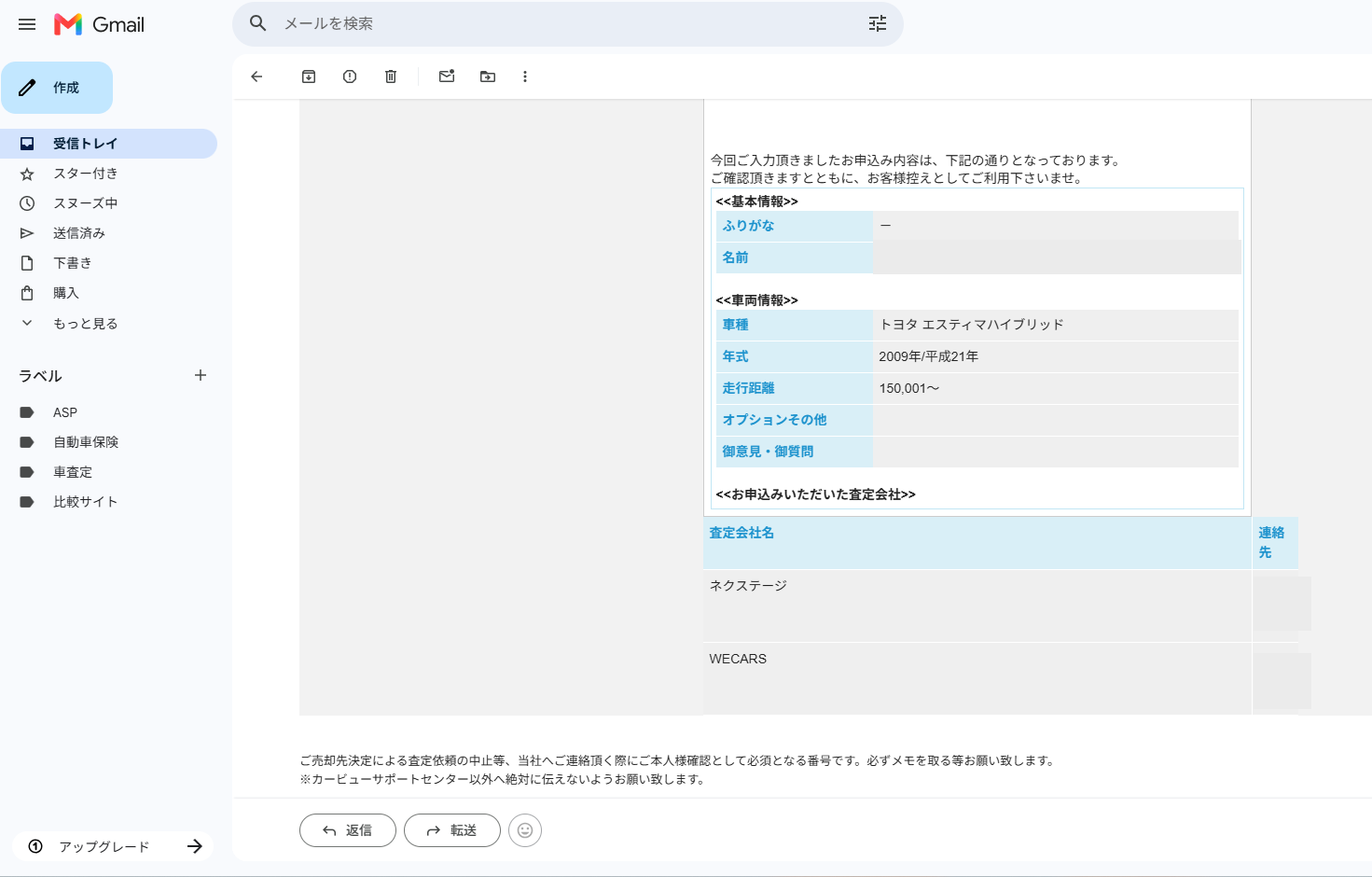
Task: Click the Gmail logo
Action: coord(99,24)
